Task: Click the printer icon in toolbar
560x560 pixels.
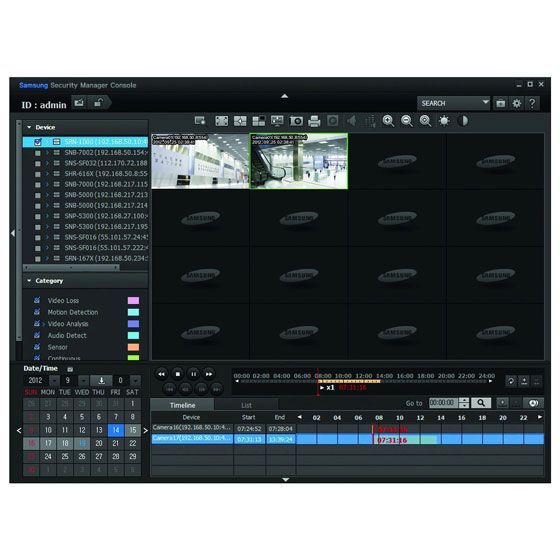Action: pyautogui.click(x=314, y=121)
